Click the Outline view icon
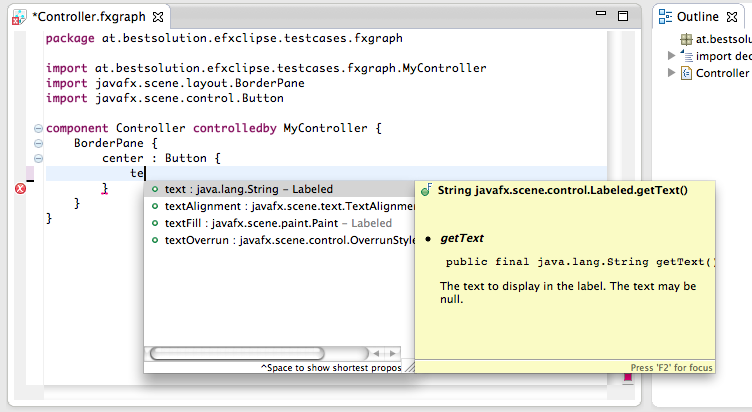The width and height of the screenshot is (752, 412). tap(665, 16)
